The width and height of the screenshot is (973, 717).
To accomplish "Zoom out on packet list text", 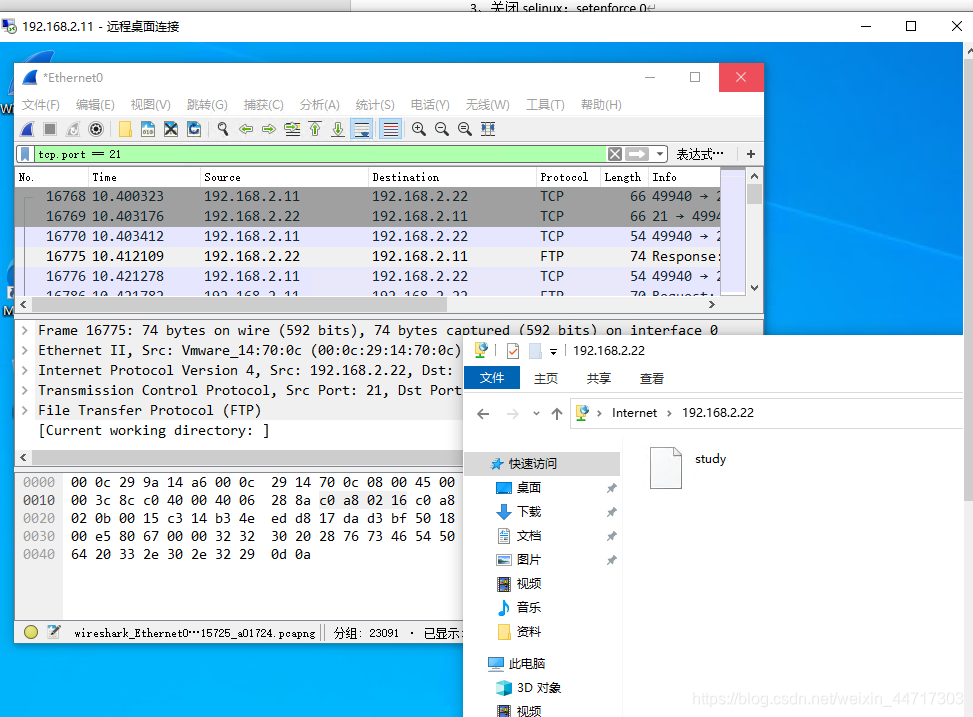I will click(x=442, y=129).
